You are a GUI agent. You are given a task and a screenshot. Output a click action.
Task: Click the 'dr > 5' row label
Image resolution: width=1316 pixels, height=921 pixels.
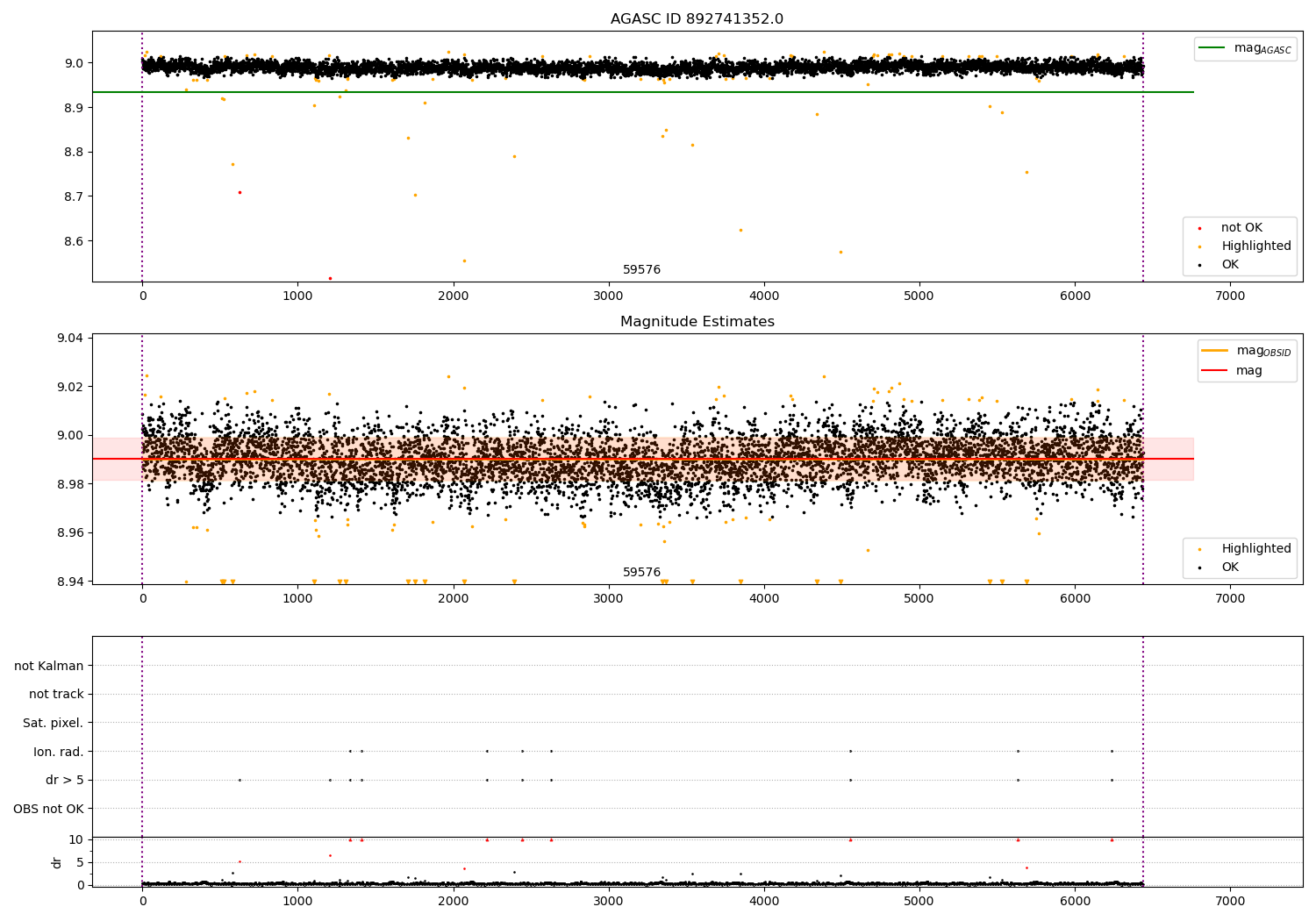pyautogui.click(x=65, y=780)
